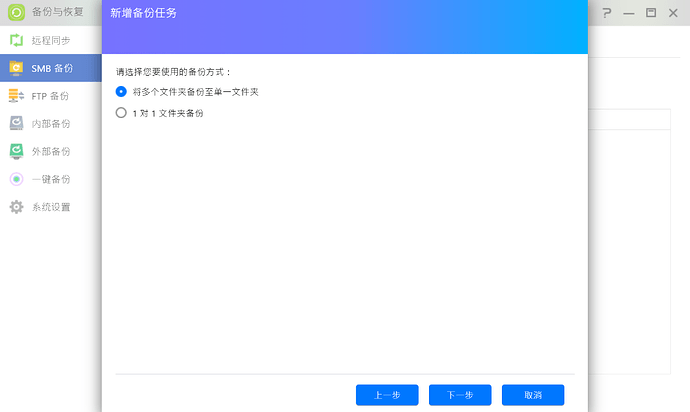
Task: Click the 一键备份 circular icon
Action: 16,179
